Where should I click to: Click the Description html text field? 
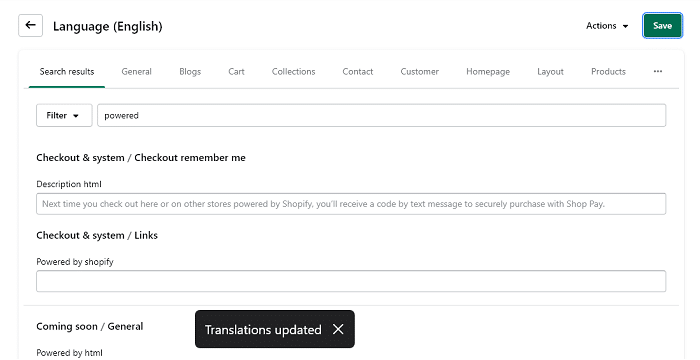point(351,204)
